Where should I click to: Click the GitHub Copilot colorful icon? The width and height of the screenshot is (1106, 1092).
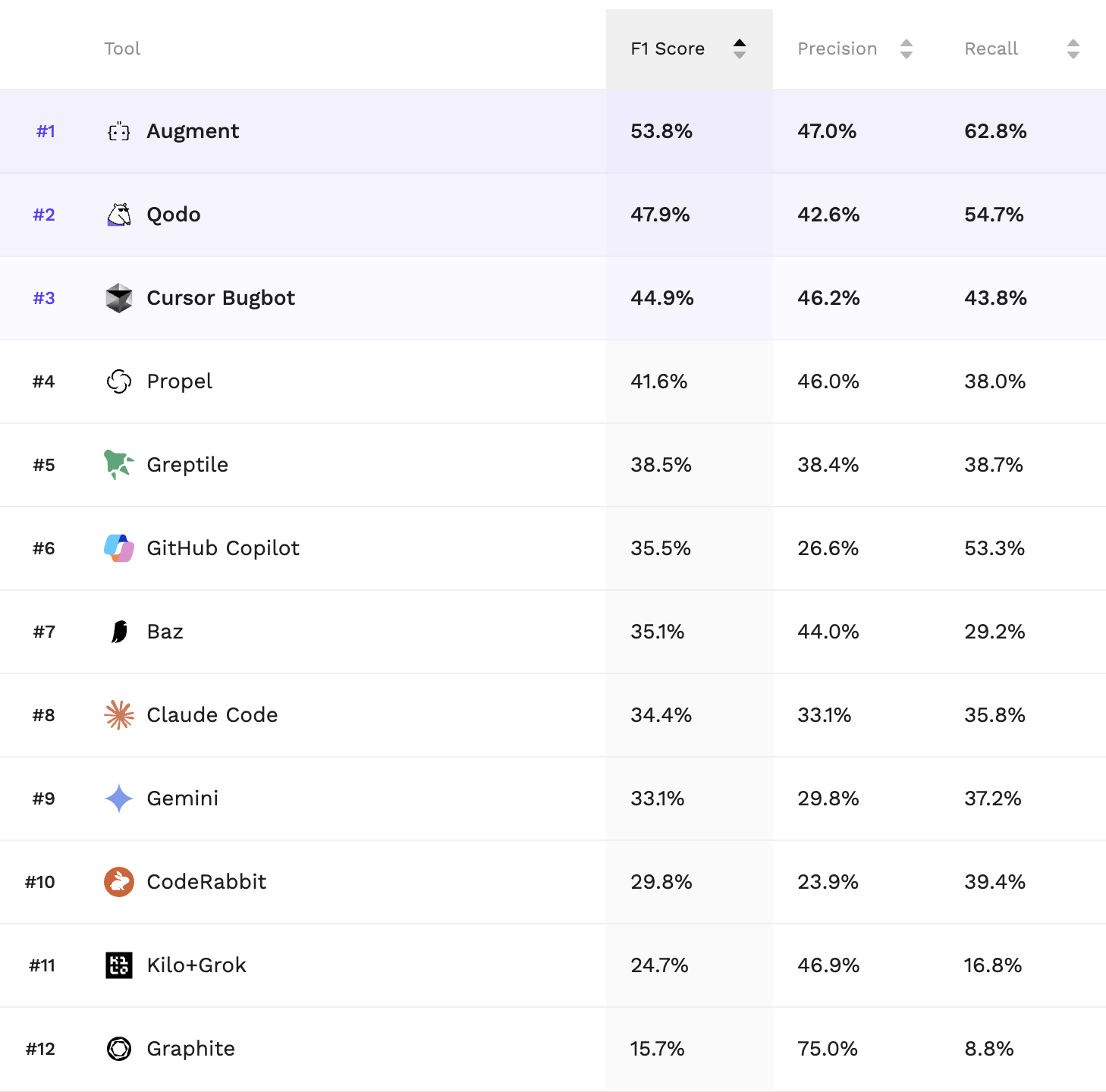(119, 548)
